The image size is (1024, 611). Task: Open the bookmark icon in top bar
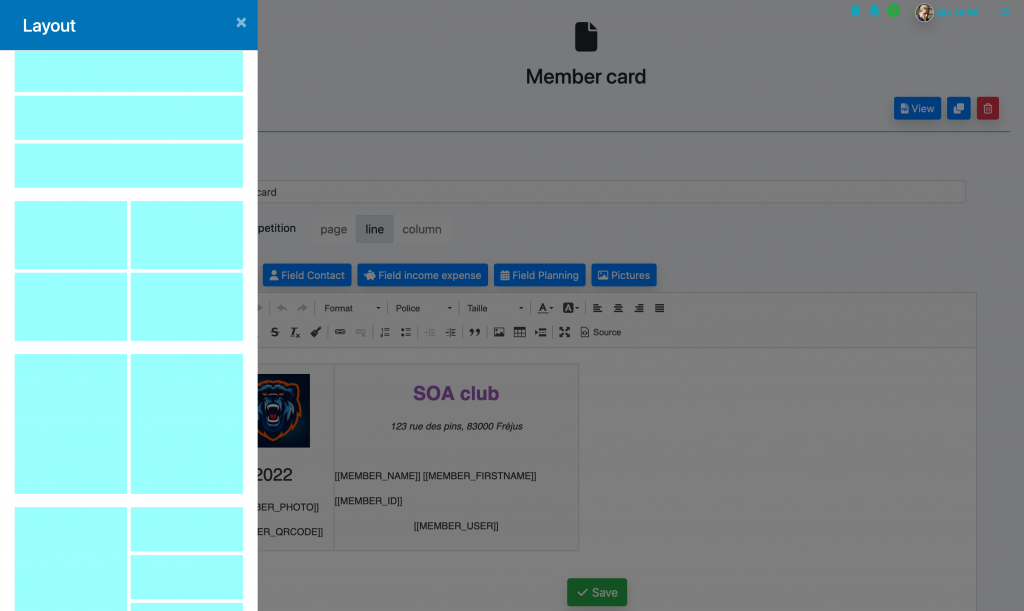tap(855, 11)
